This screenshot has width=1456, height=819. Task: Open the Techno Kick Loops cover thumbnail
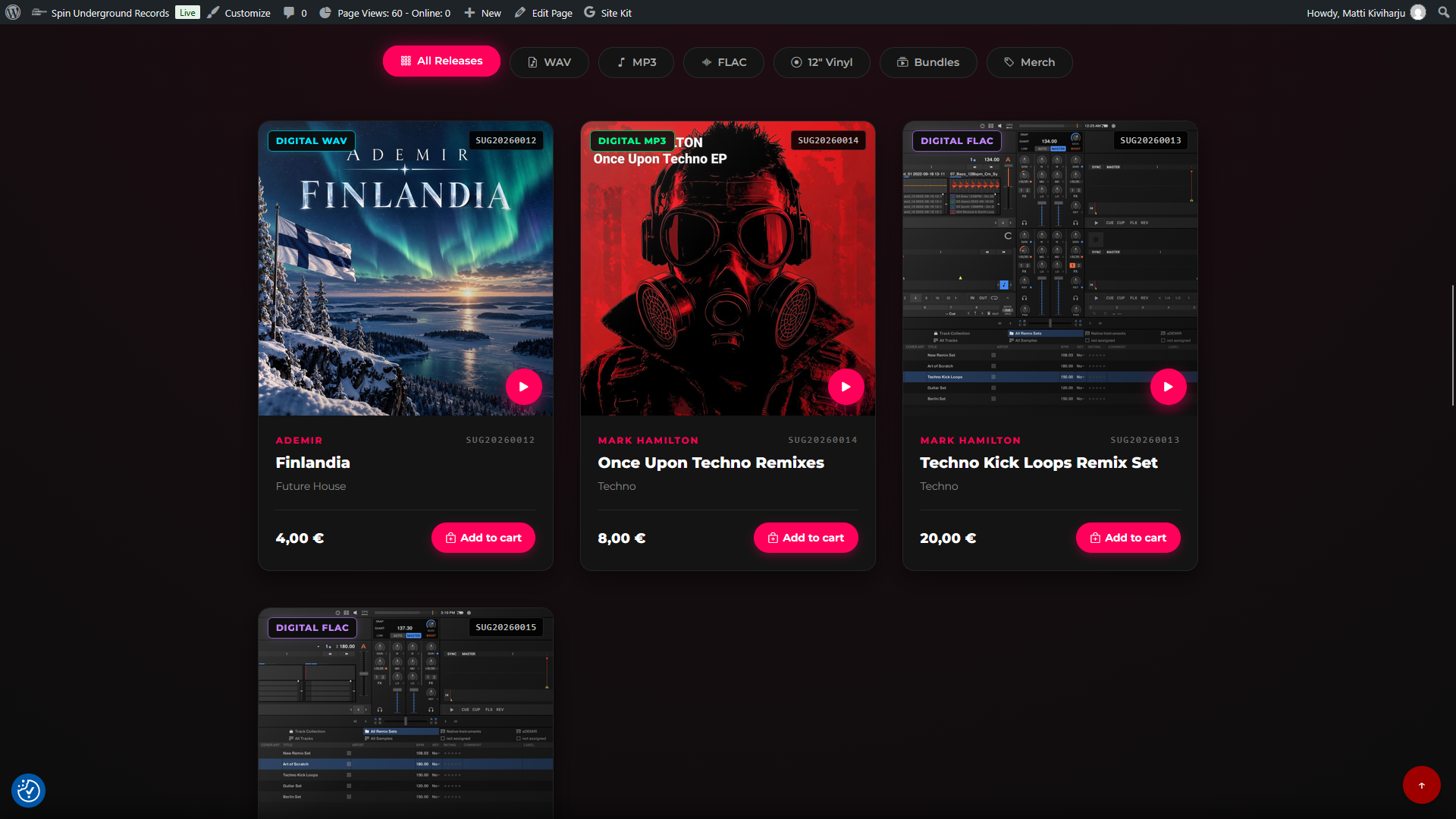coord(1050,268)
